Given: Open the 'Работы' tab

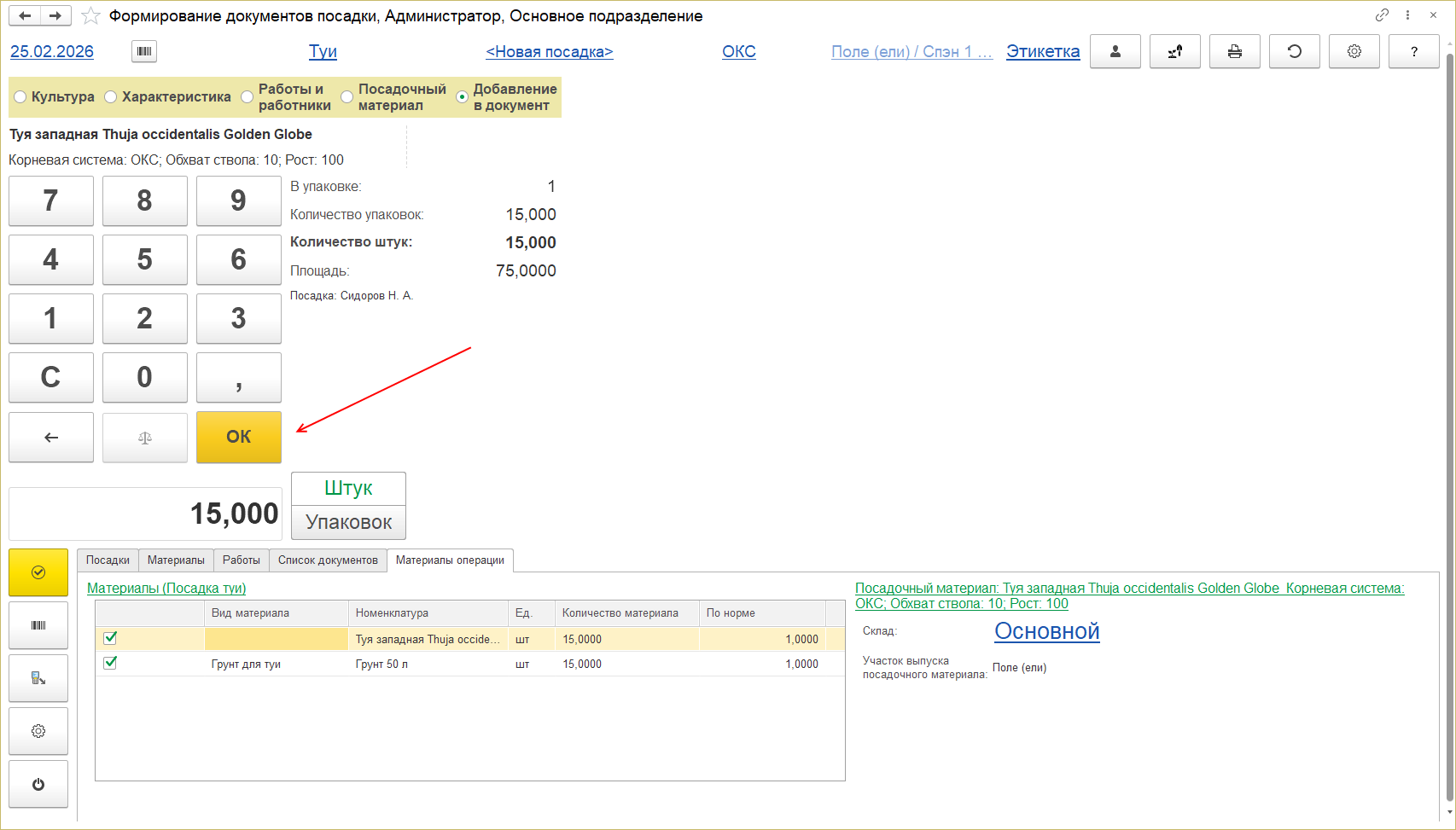Looking at the screenshot, I should coord(241,560).
